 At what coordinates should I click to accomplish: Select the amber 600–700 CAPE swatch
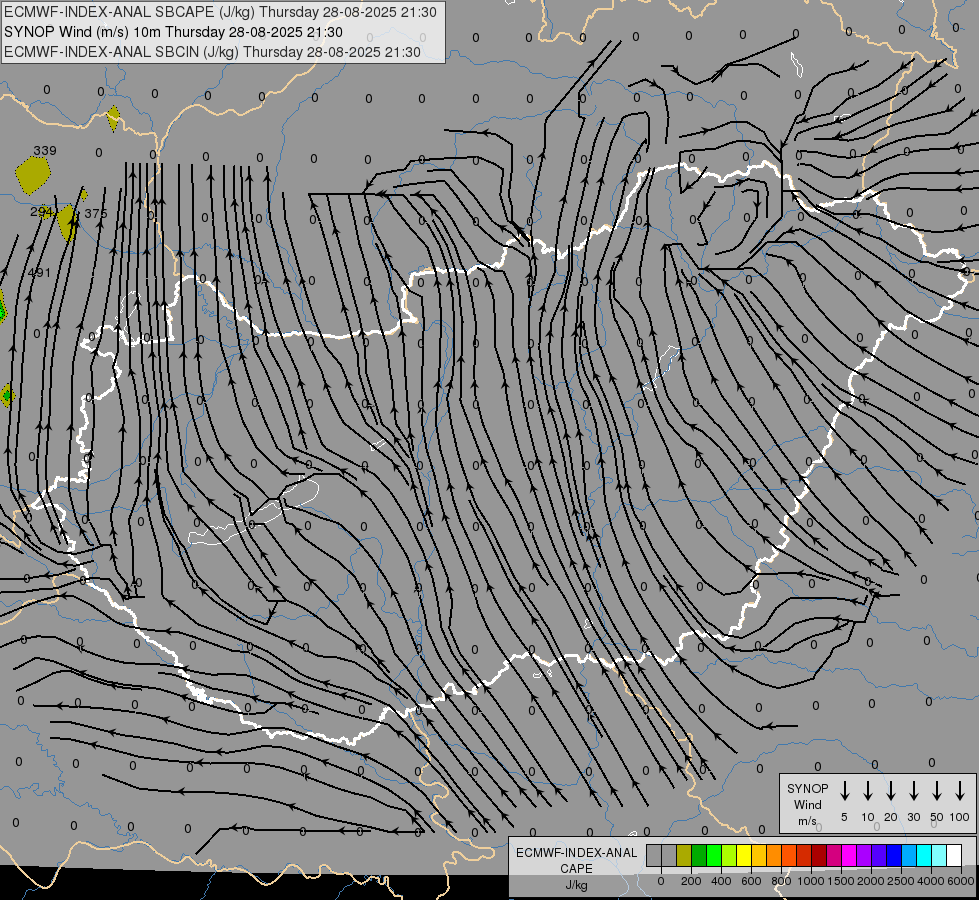tap(759, 855)
